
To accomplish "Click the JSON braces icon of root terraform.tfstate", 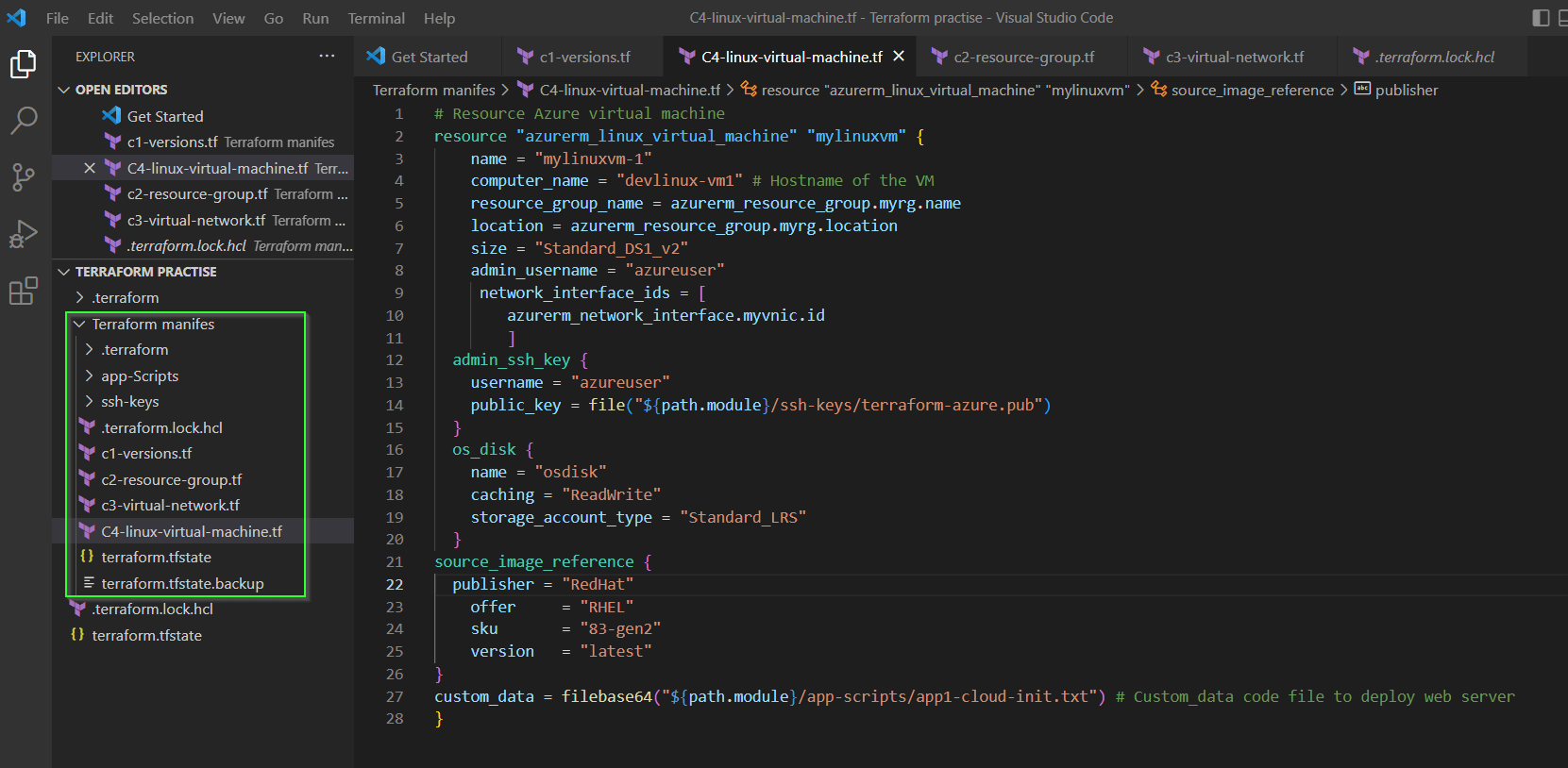I will pos(77,635).
